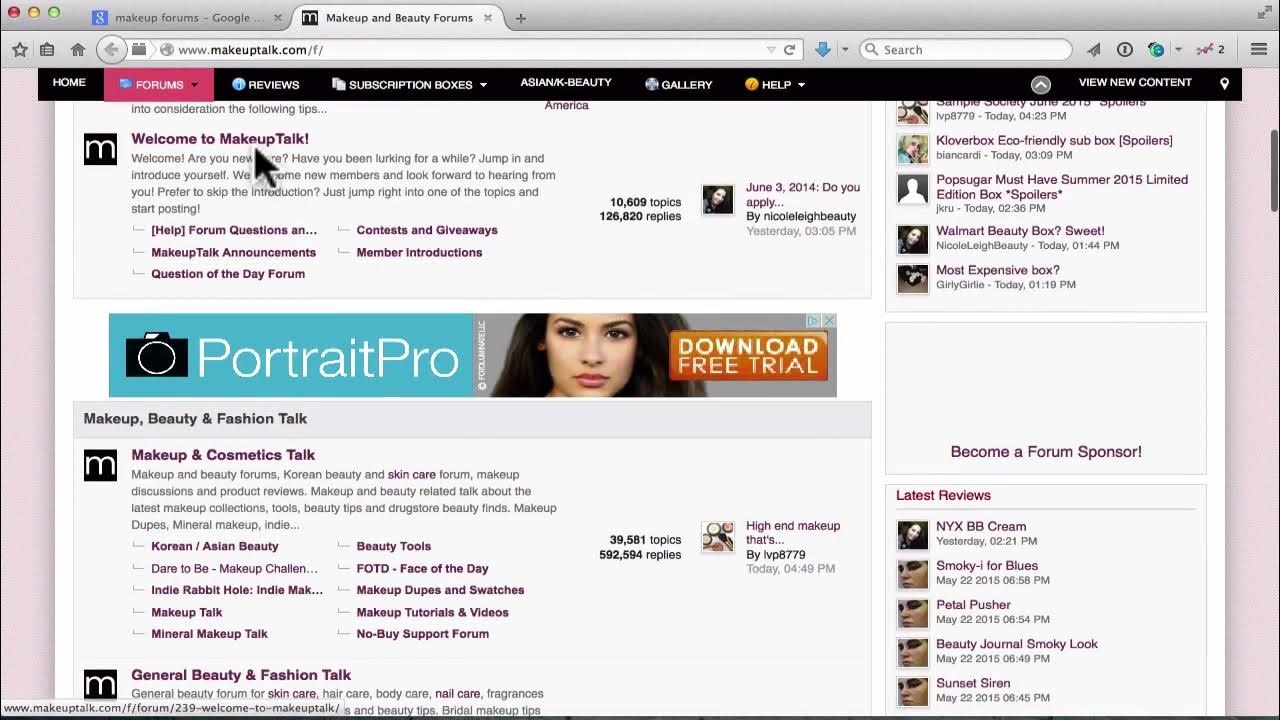1280x720 pixels.
Task: Open VIEW NEW CONTENT link
Action: [x=1135, y=83]
